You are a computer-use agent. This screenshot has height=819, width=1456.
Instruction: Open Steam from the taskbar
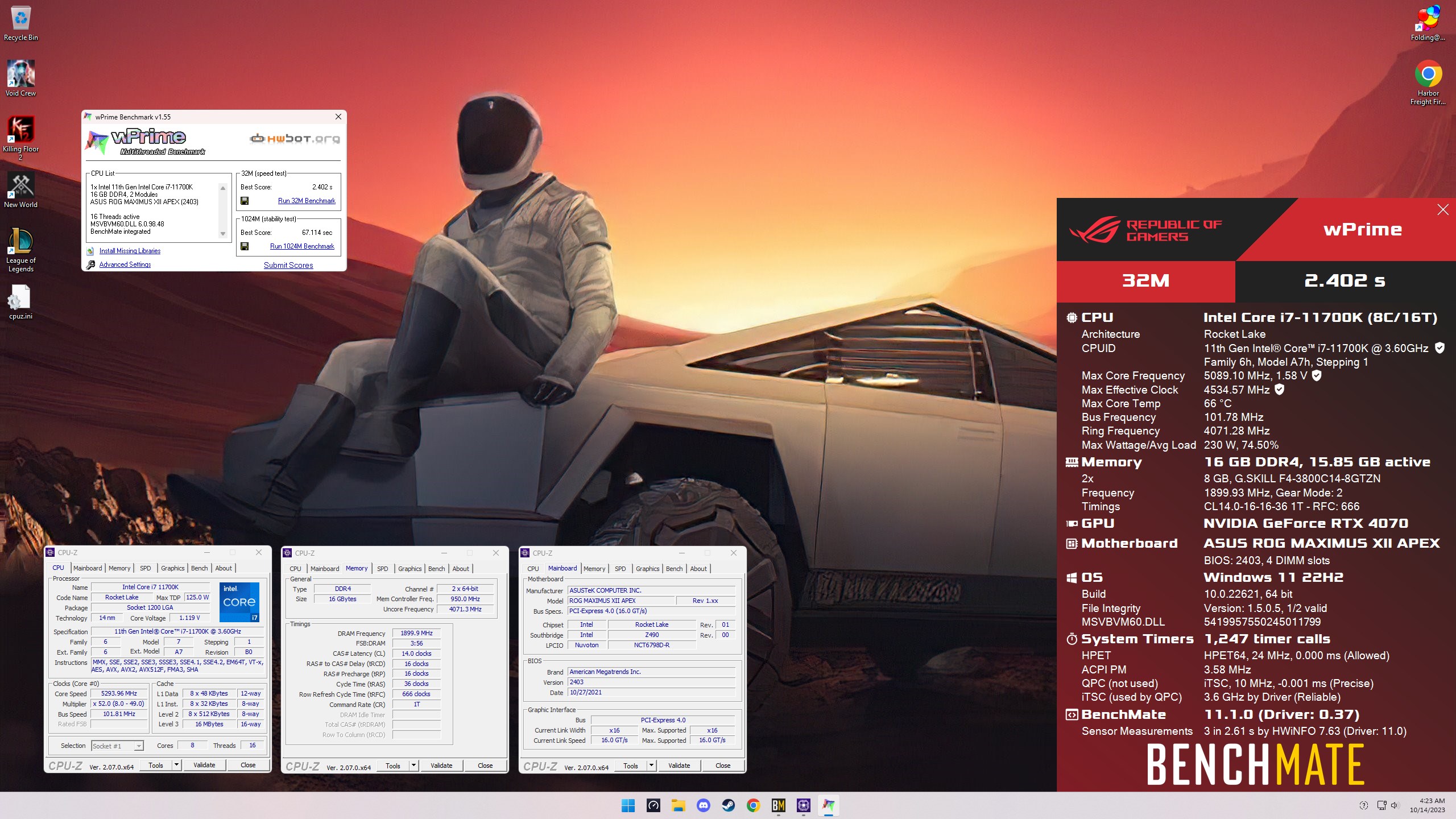coord(728,805)
